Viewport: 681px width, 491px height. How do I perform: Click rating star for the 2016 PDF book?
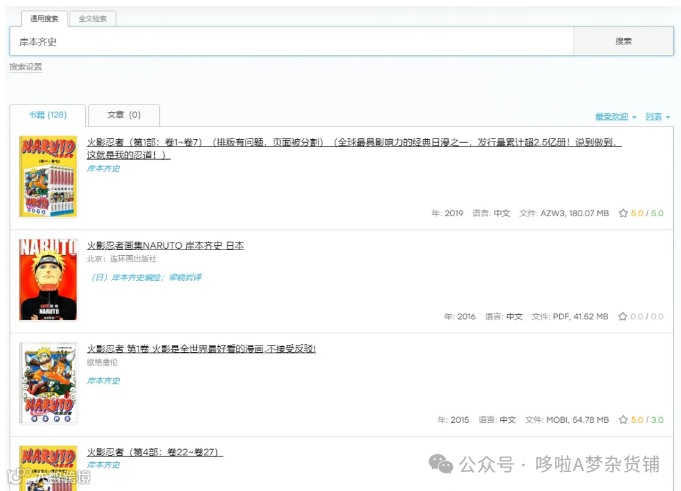point(623,316)
